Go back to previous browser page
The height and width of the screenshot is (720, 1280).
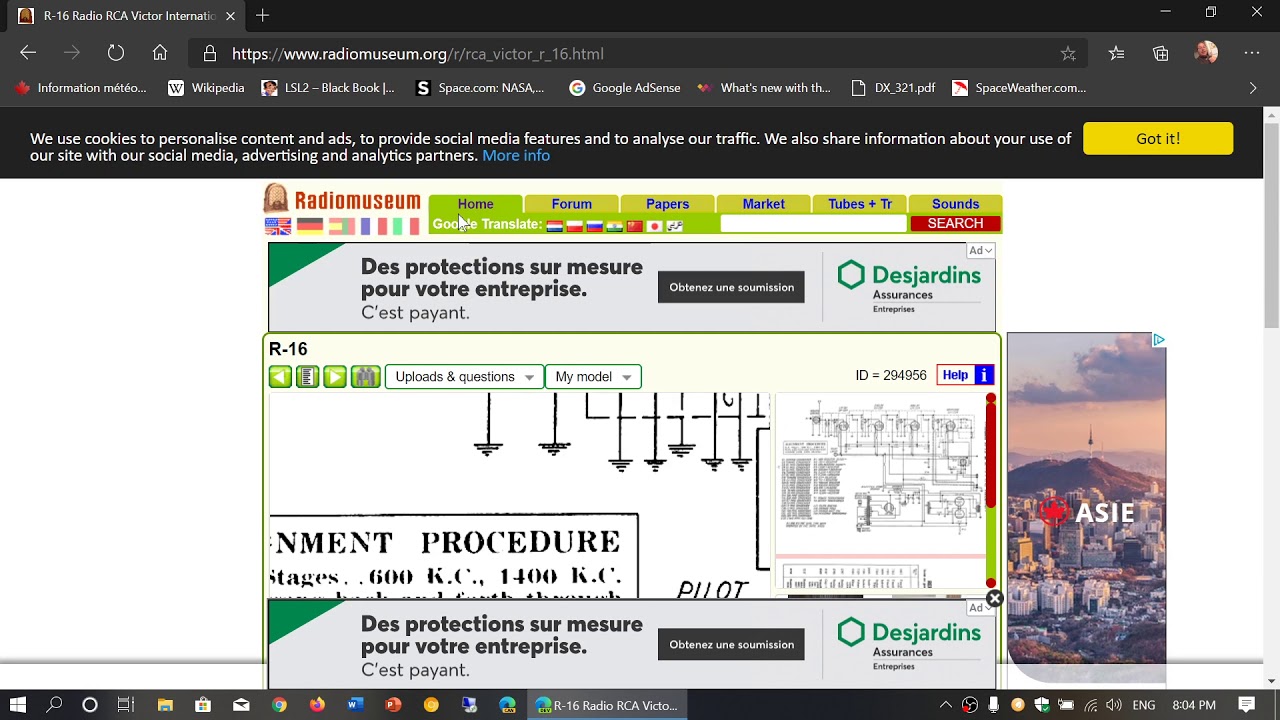click(28, 53)
